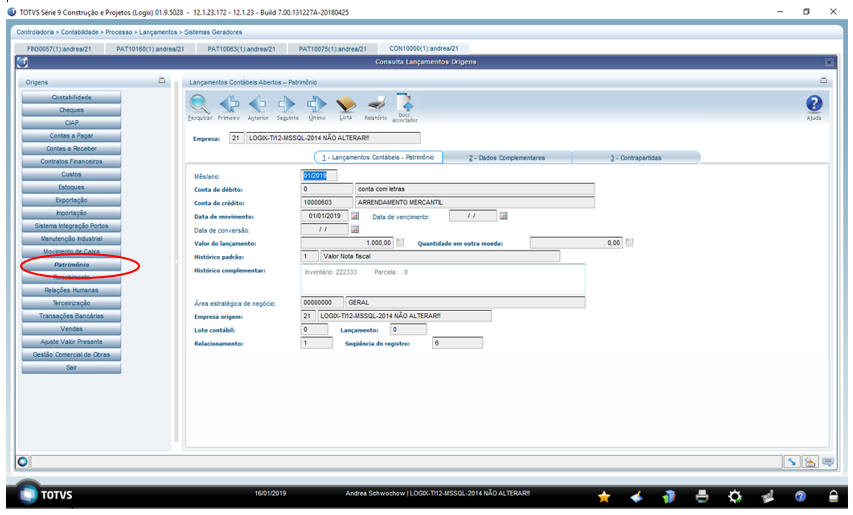Click the TOTVS logo button
The height and width of the screenshot is (515, 853).
coord(45,495)
